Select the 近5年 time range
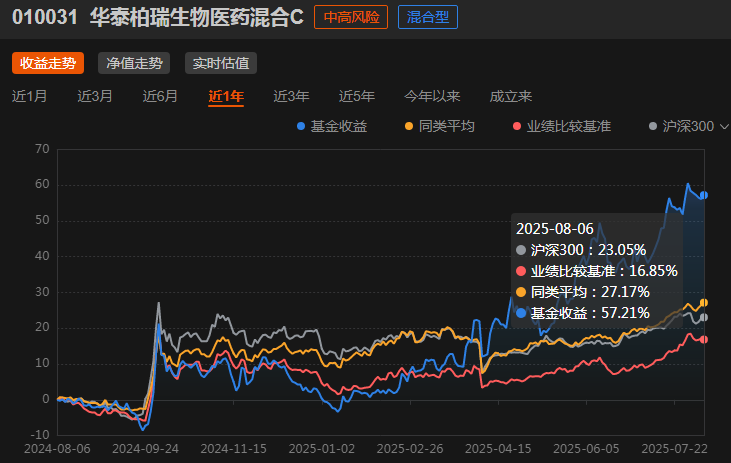 tap(357, 96)
